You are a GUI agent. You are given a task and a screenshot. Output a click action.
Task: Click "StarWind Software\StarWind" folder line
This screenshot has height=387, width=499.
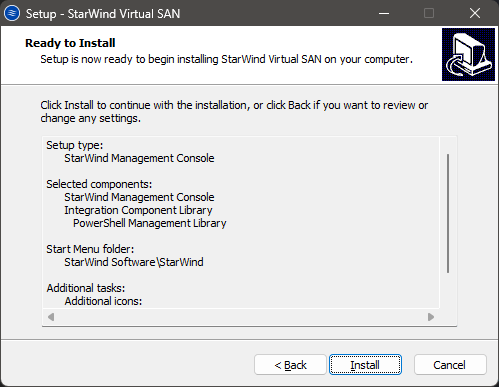click(x=134, y=262)
